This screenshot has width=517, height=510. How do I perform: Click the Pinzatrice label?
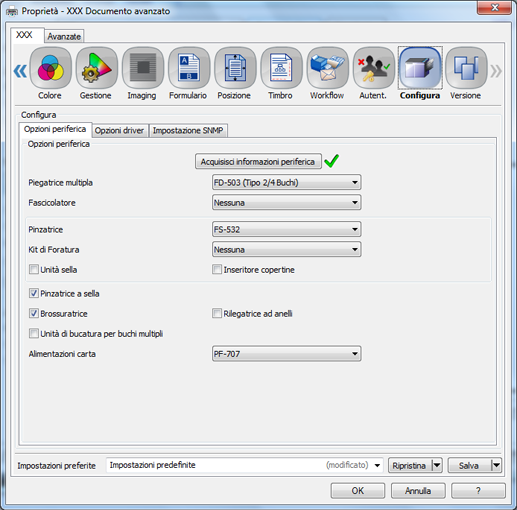coord(46,230)
